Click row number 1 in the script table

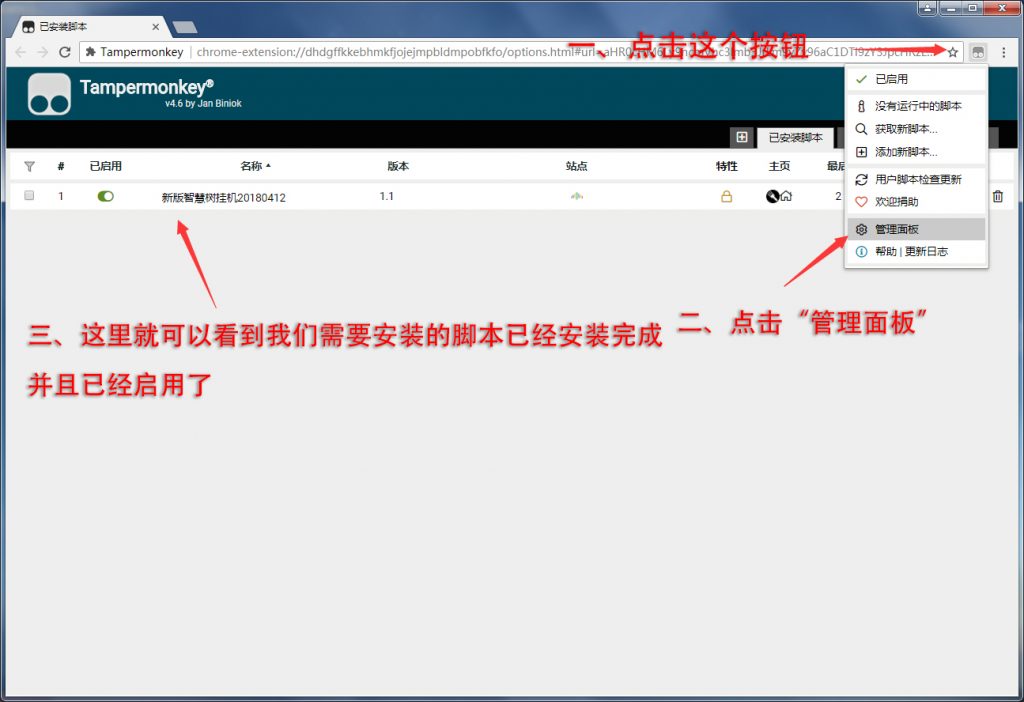[61, 196]
